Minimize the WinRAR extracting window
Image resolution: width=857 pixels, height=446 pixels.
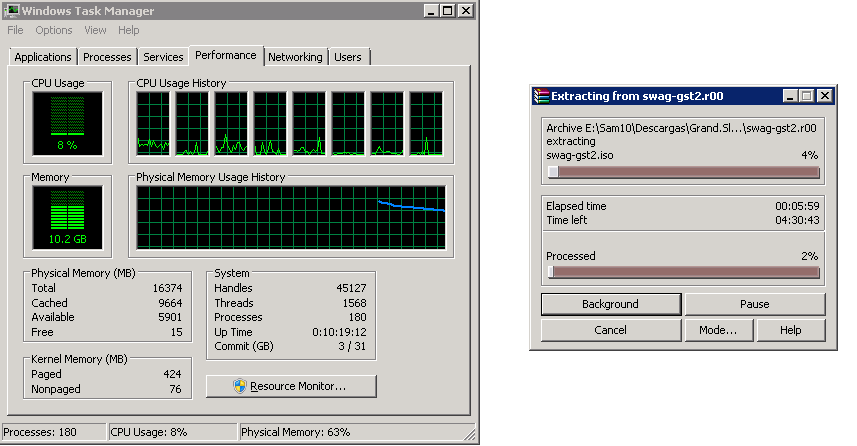coord(790,96)
